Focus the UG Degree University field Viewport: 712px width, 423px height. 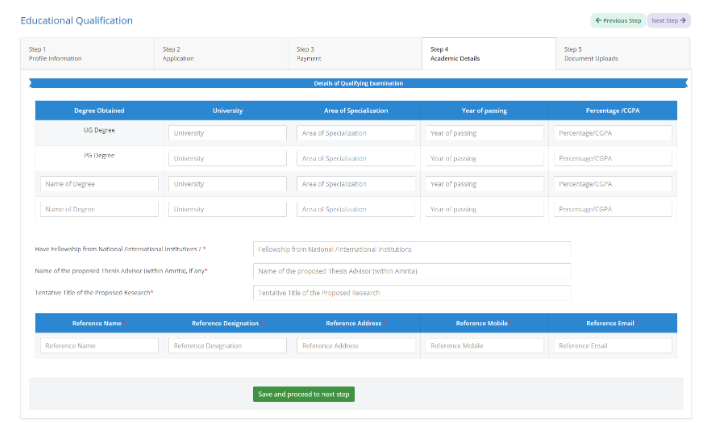227,133
